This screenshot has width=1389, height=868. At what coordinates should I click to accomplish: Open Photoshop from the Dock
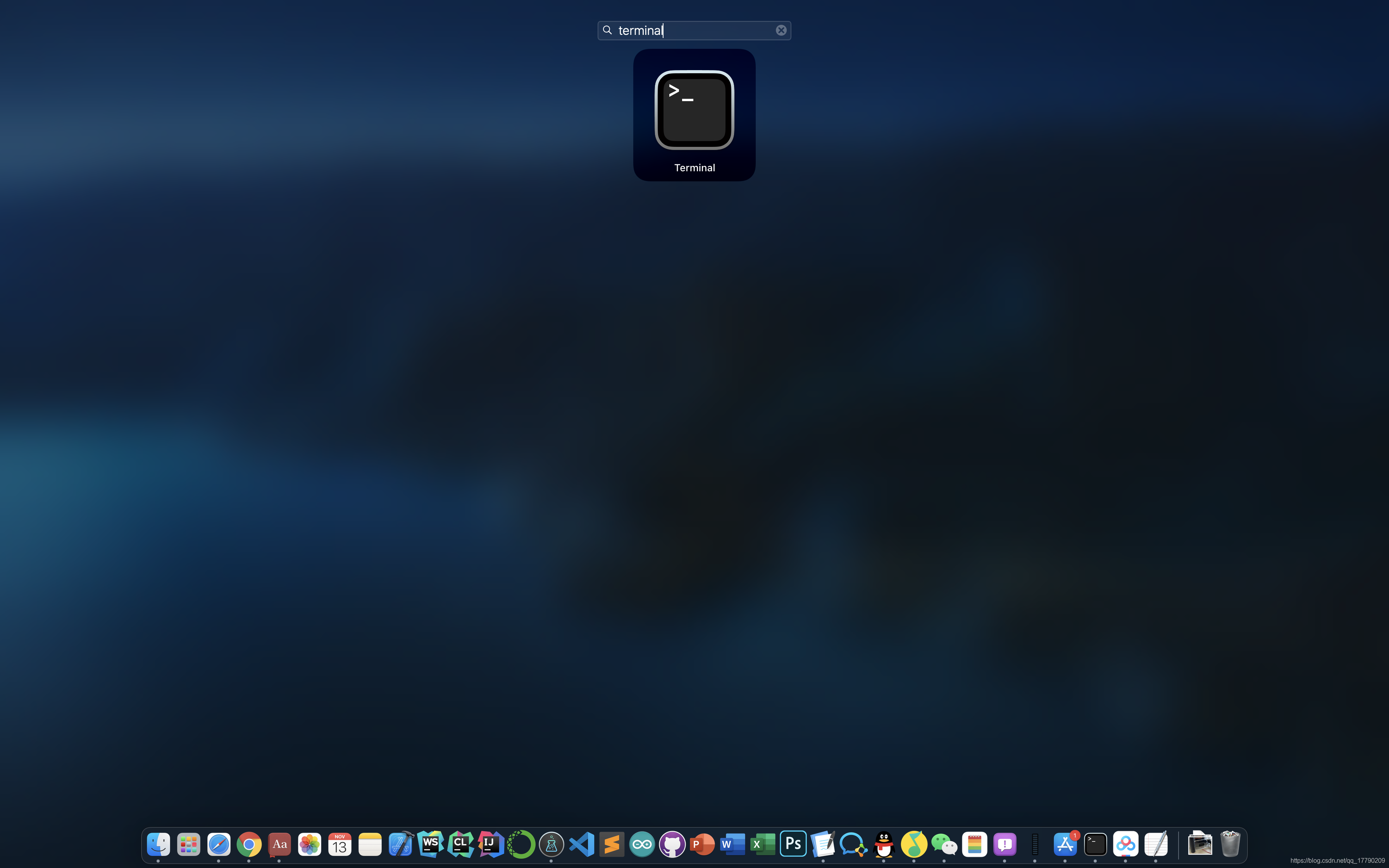coord(793,844)
